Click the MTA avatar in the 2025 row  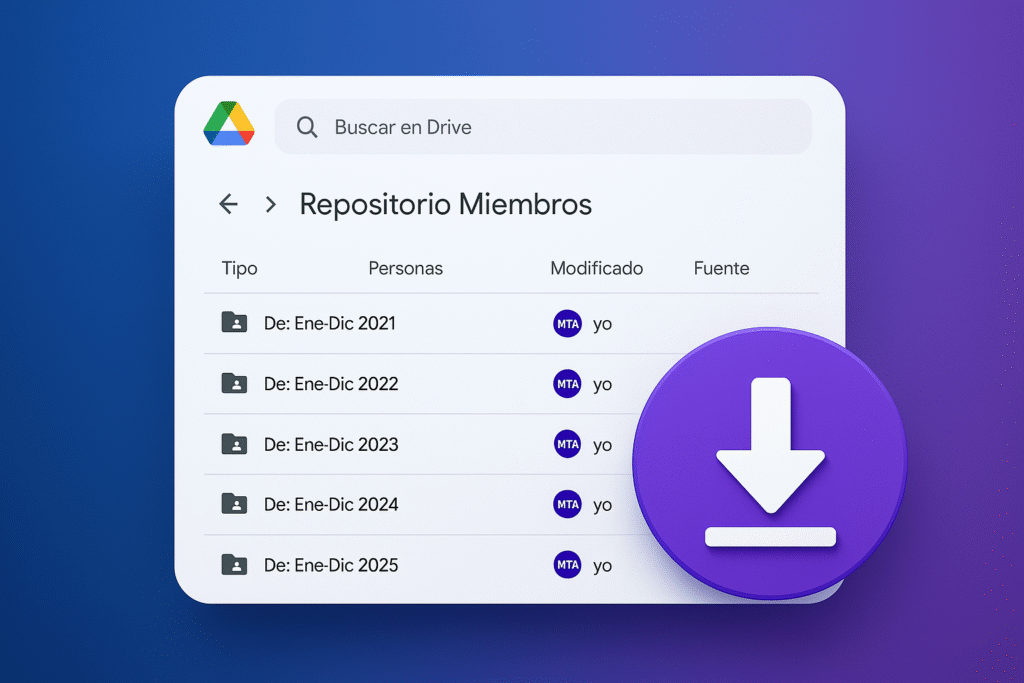click(567, 565)
